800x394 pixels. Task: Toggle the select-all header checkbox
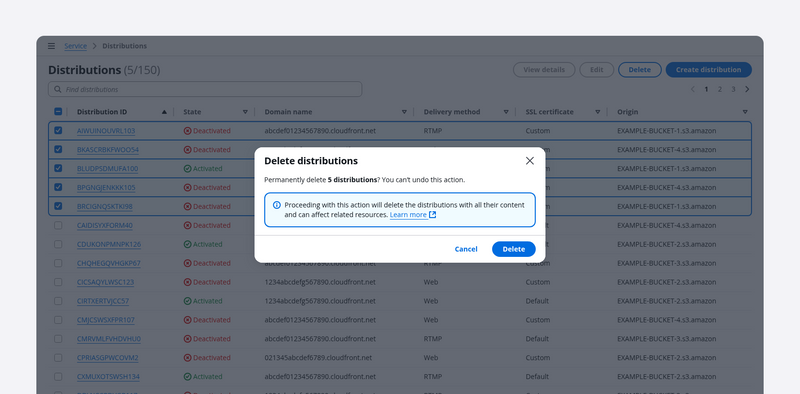(x=58, y=112)
